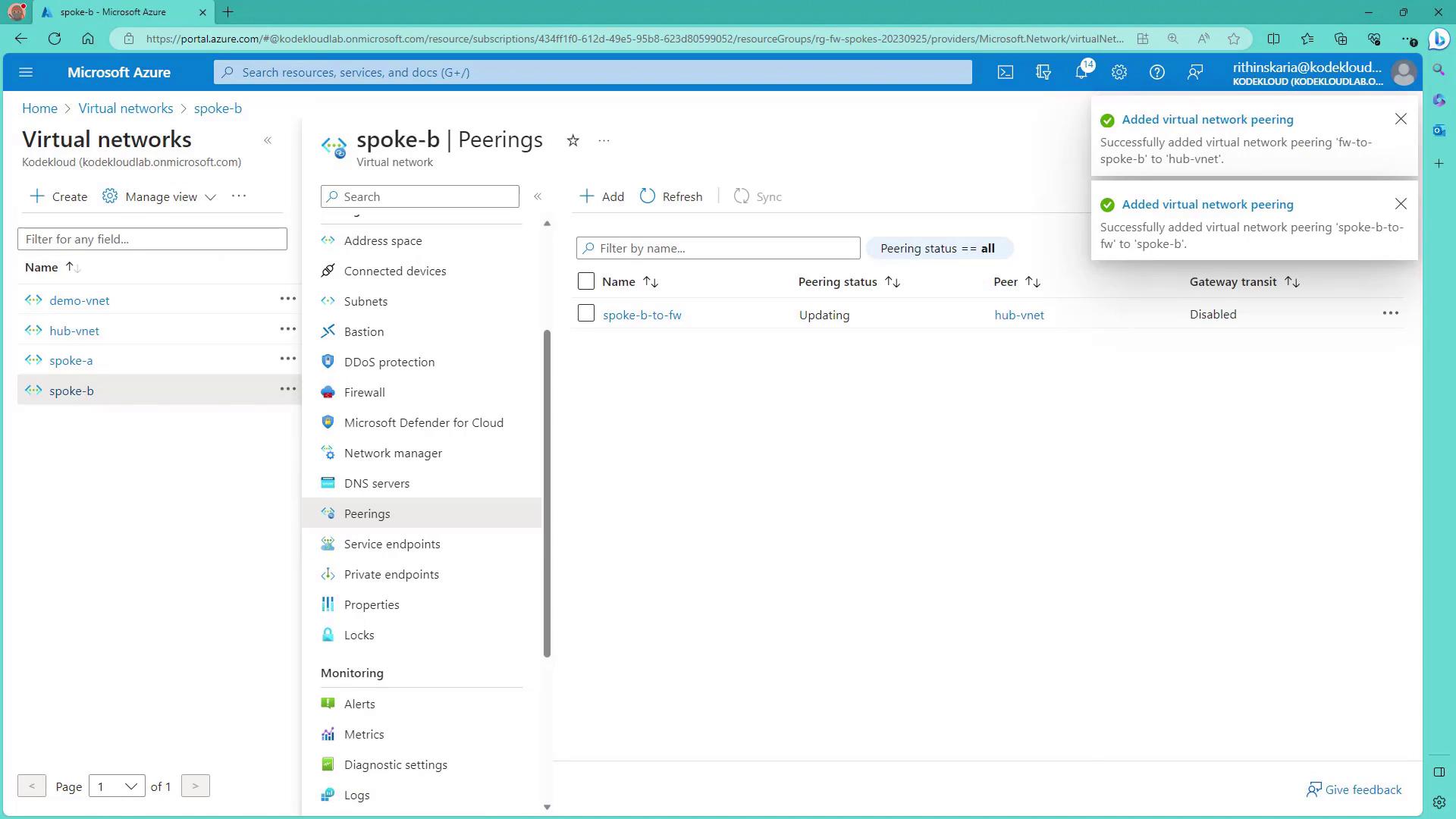This screenshot has width=1456, height=819.
Task: Click the resource menu vertical scrollbar
Action: click(x=547, y=493)
